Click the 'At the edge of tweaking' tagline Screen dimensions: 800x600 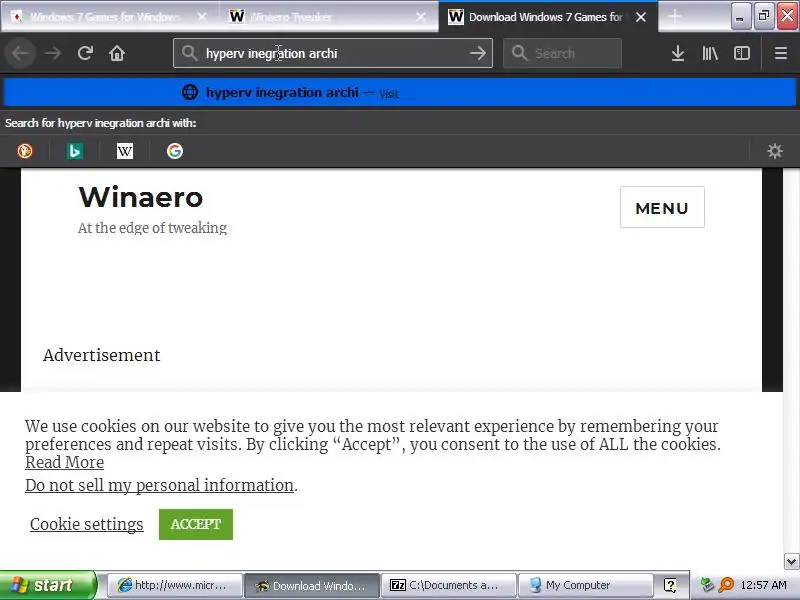152,228
